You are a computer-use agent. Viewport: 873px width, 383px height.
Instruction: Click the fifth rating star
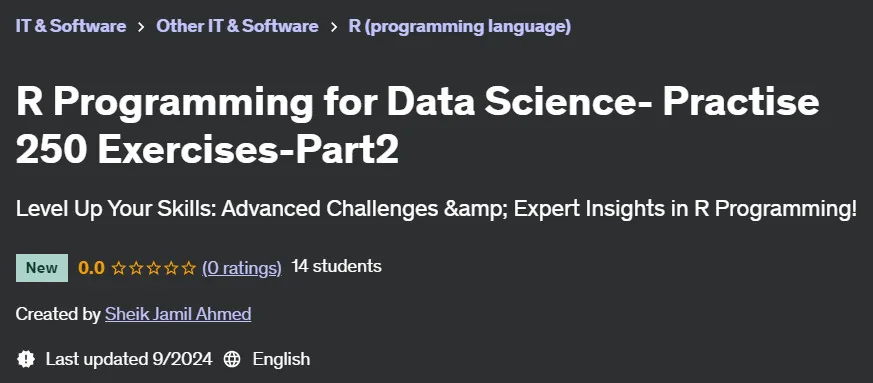(x=189, y=268)
